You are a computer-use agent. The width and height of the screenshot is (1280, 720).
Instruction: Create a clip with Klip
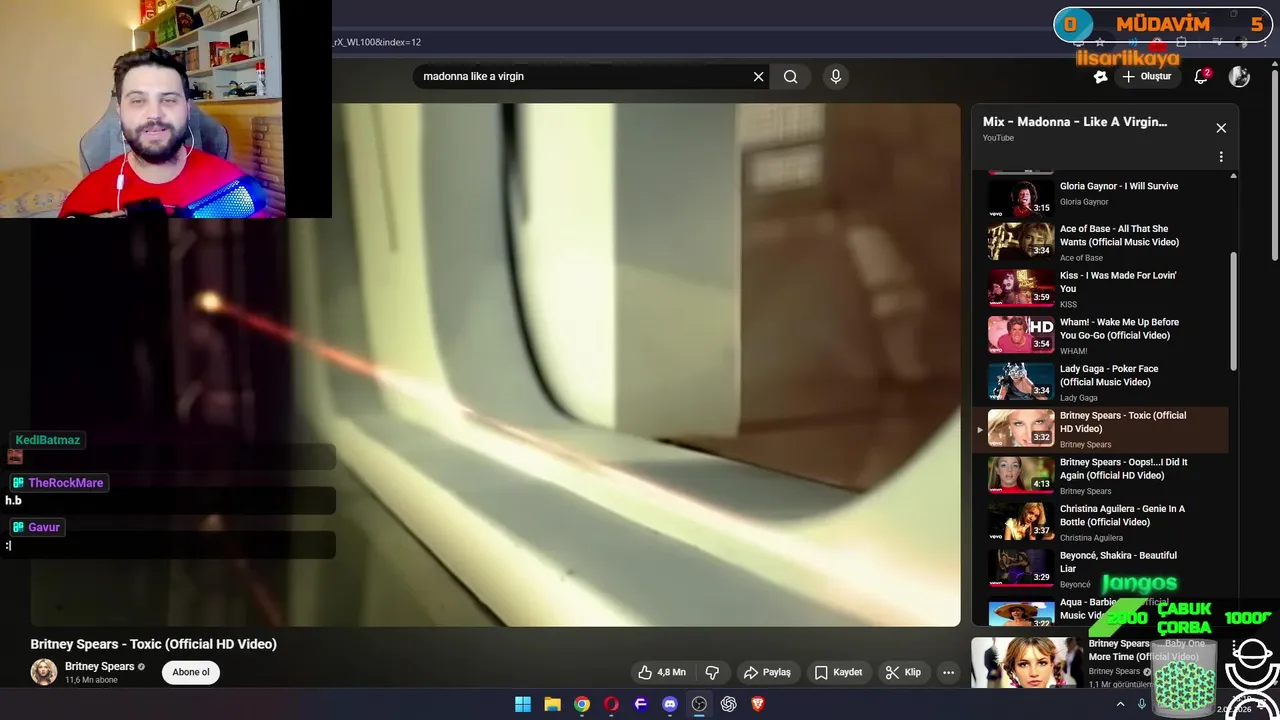click(903, 672)
